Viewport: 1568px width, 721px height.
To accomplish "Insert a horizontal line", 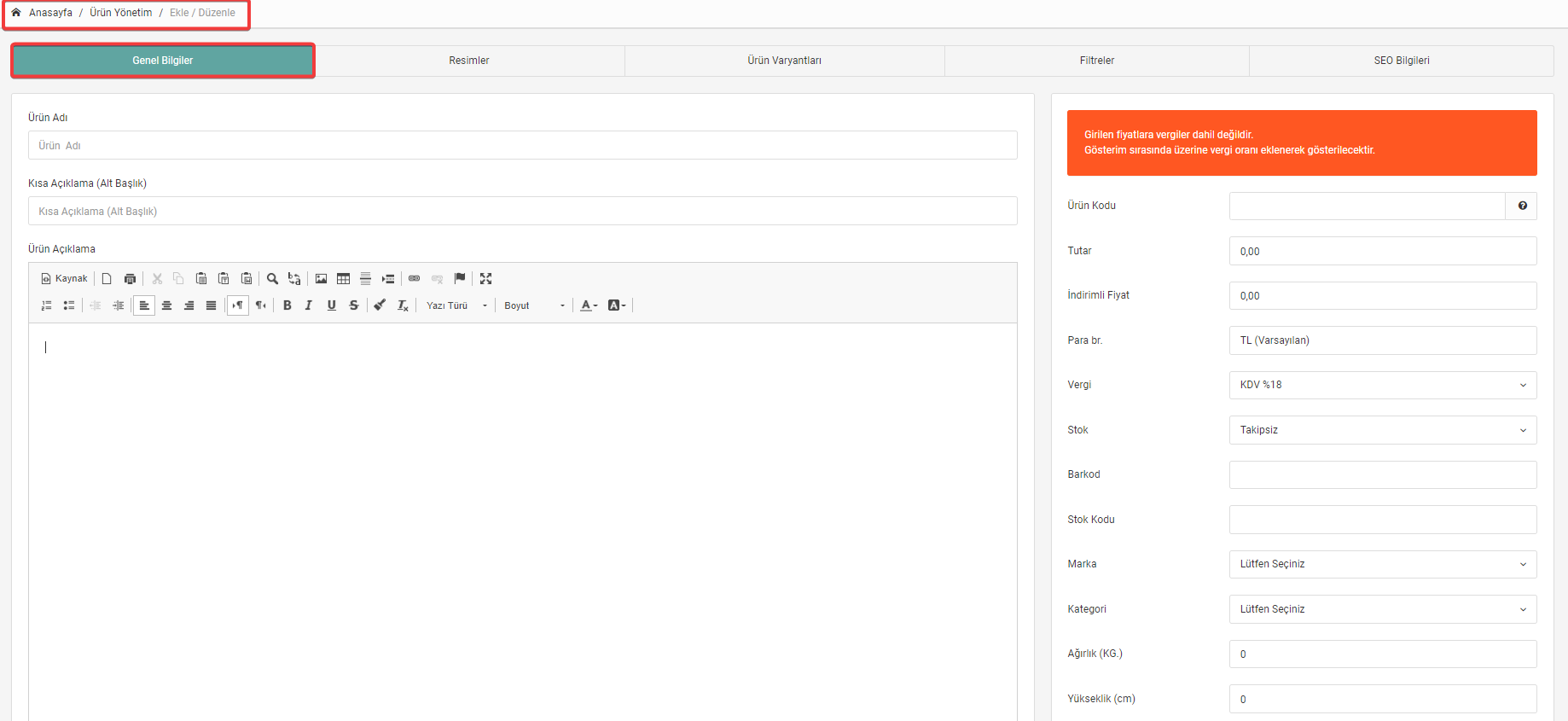I will click(x=365, y=279).
